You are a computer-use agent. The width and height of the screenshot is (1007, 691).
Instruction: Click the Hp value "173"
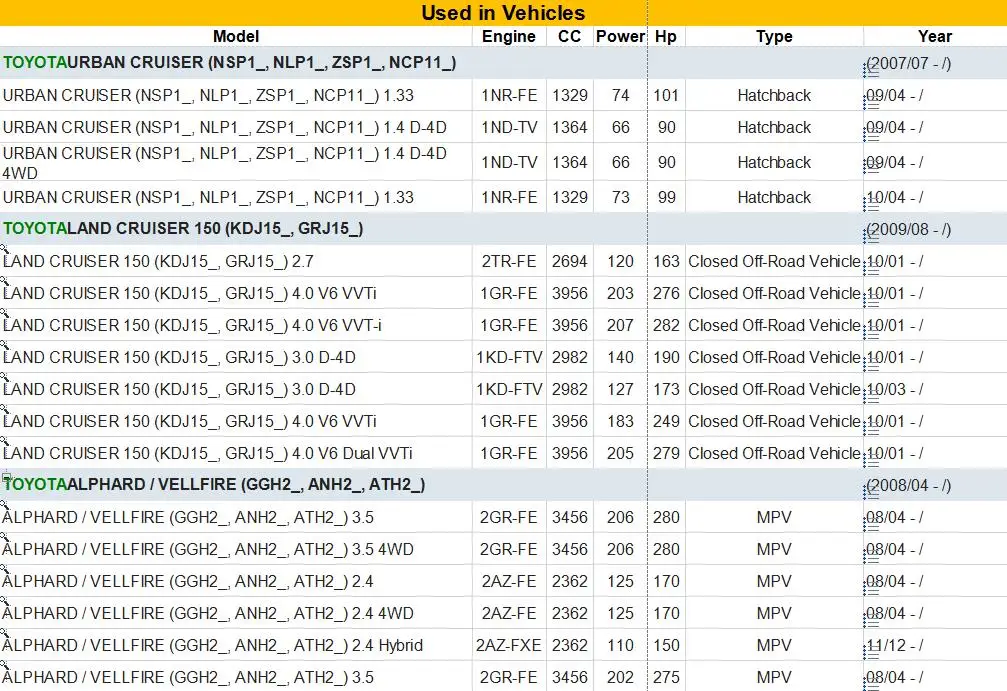[x=666, y=390]
